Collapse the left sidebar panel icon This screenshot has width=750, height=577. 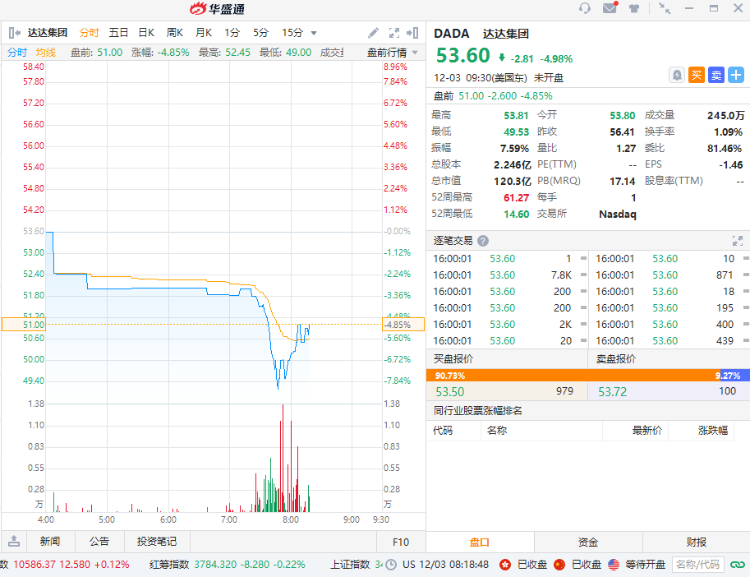(x=14, y=33)
